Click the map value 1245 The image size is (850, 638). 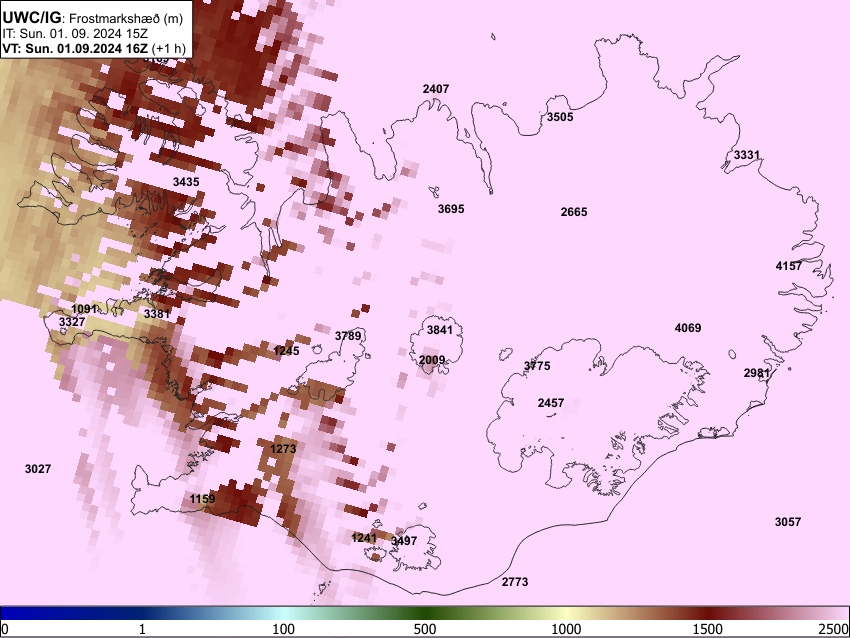(286, 351)
